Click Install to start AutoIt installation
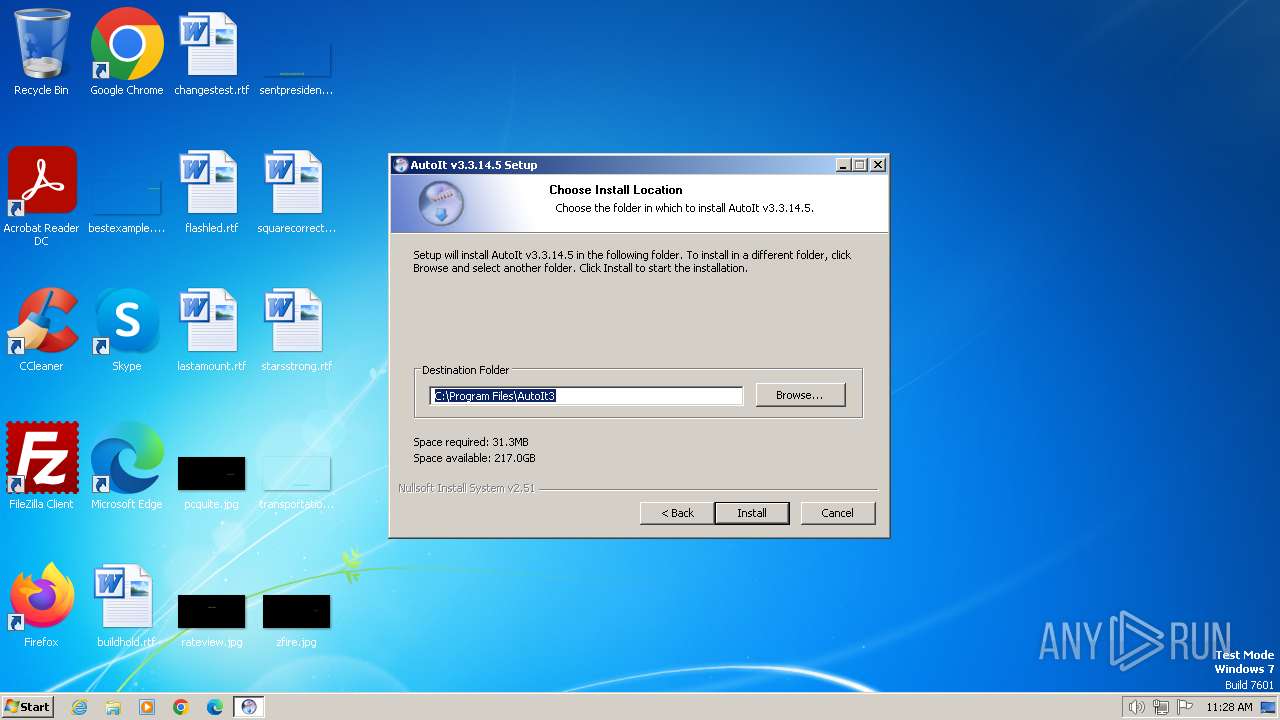The height and width of the screenshot is (720, 1280). click(x=752, y=513)
